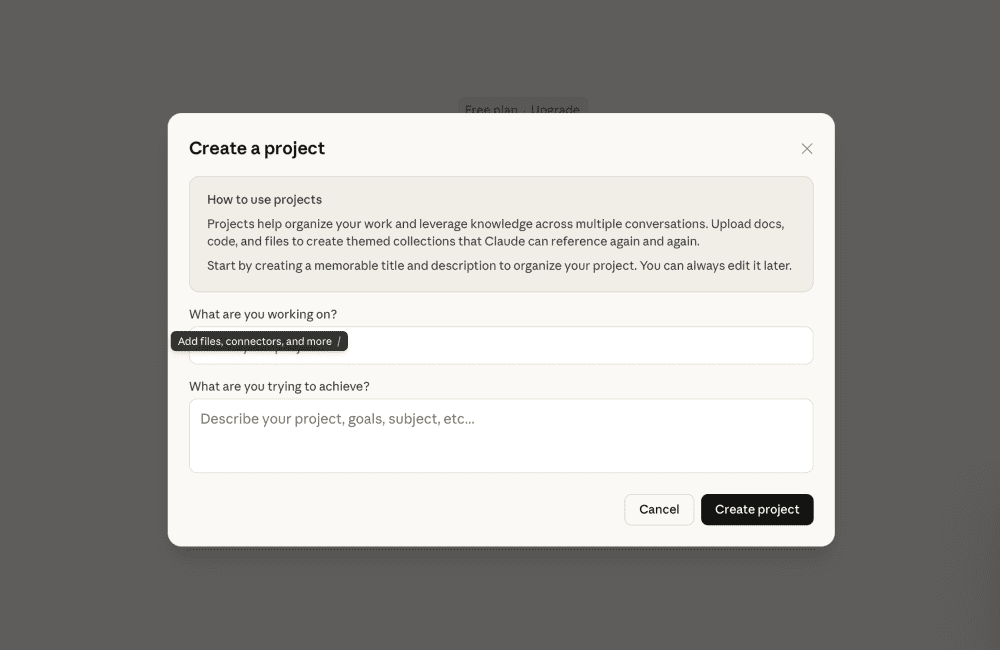1000x650 pixels.
Task: Click the "What are you working on?" label
Action: click(x=263, y=314)
